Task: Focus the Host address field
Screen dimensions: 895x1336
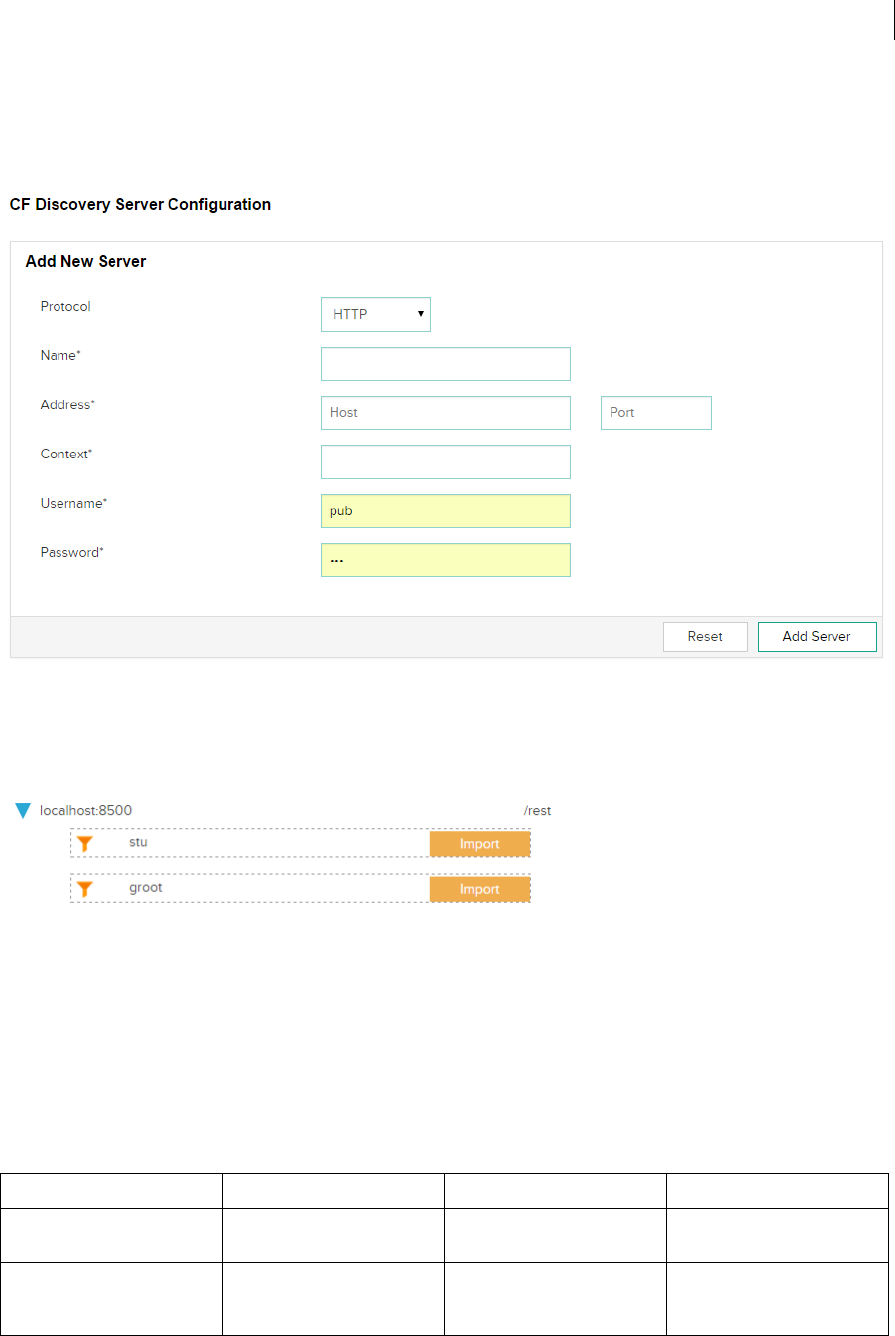Action: tap(445, 413)
